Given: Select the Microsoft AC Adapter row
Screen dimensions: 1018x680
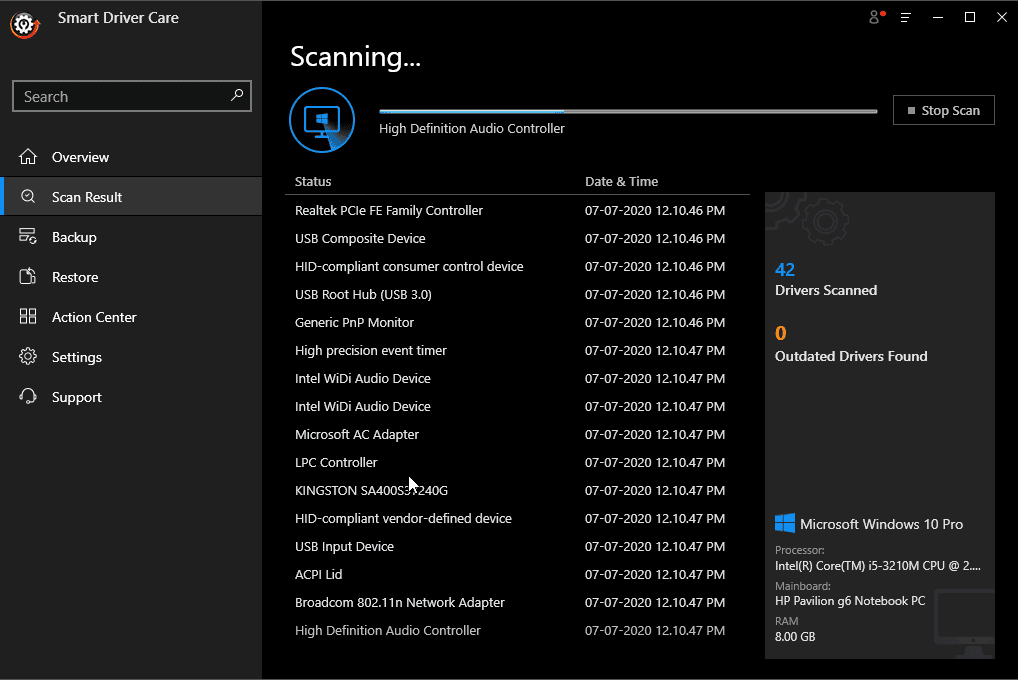Looking at the screenshot, I should [x=517, y=434].
